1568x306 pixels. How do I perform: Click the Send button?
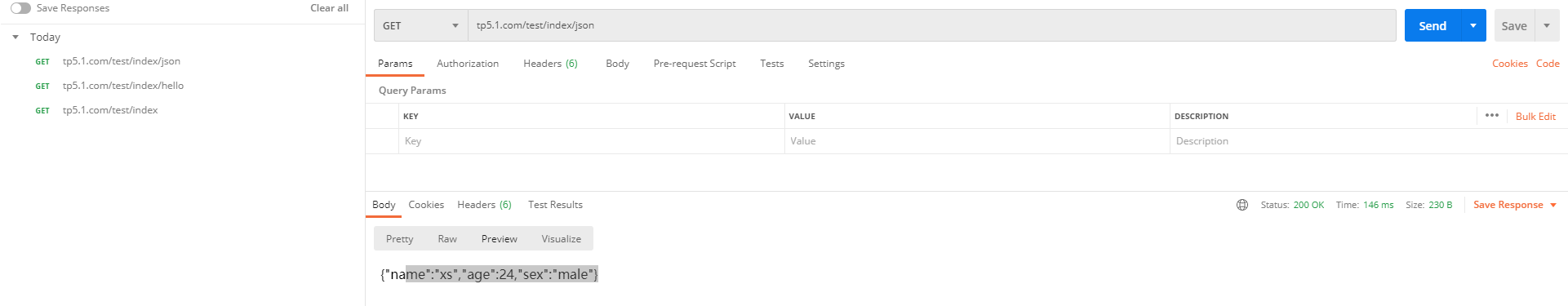tap(1433, 25)
